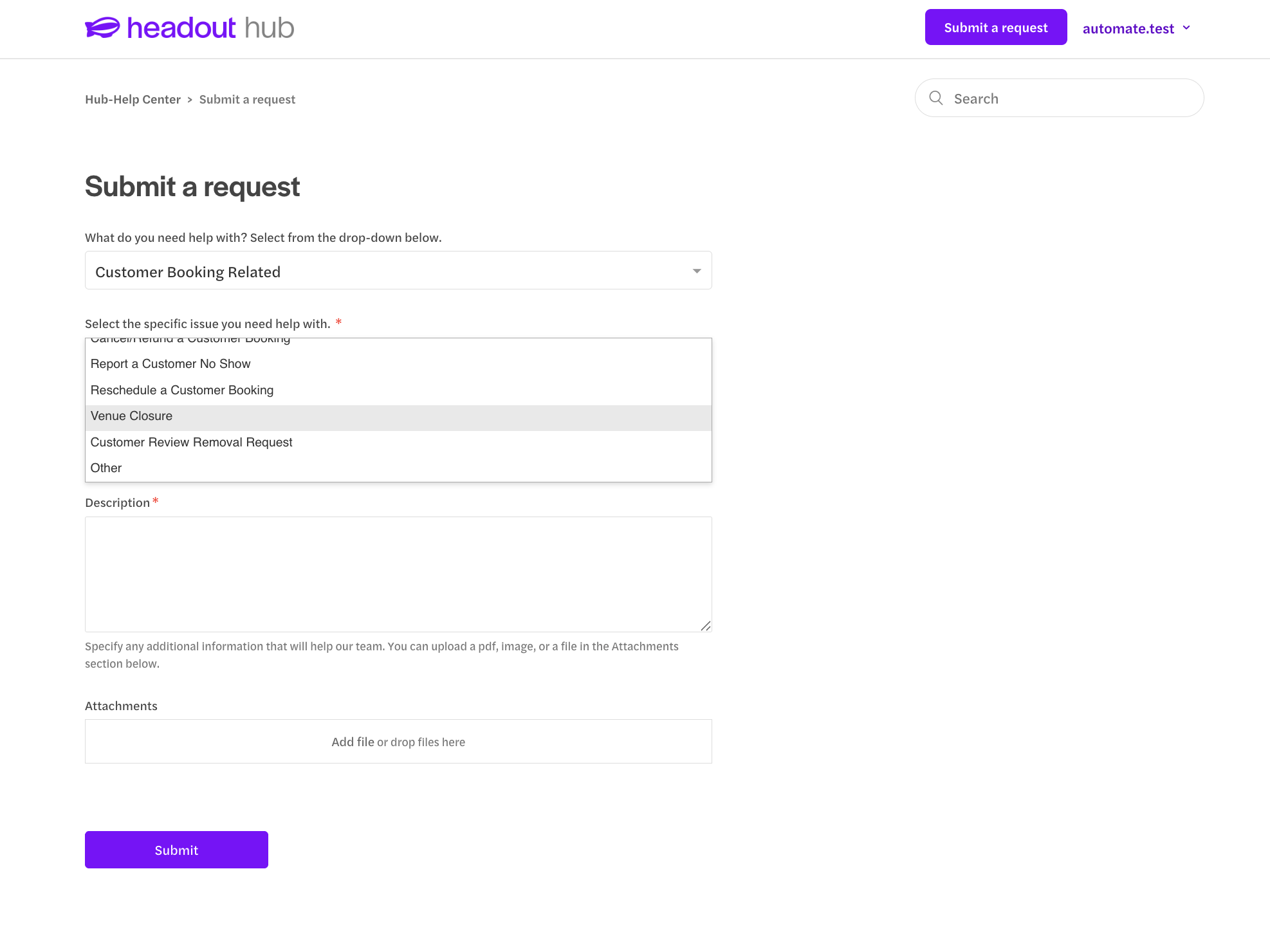The width and height of the screenshot is (1270, 952).
Task: Click the Submit a request breadcrumb
Action: (x=247, y=100)
